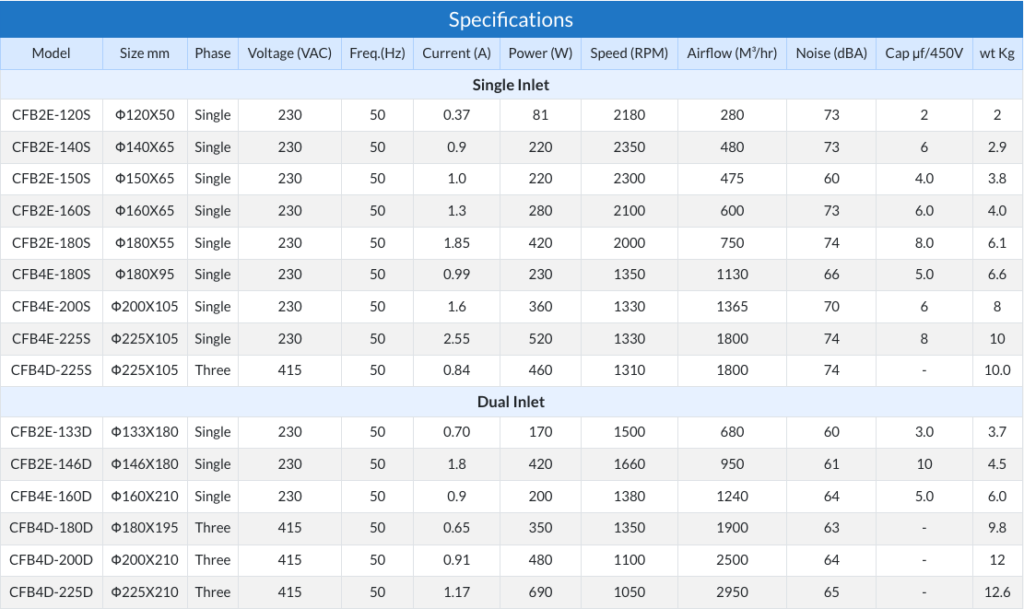Select model CFB2E-120S cell
The width and height of the screenshot is (1024, 609).
(51, 115)
